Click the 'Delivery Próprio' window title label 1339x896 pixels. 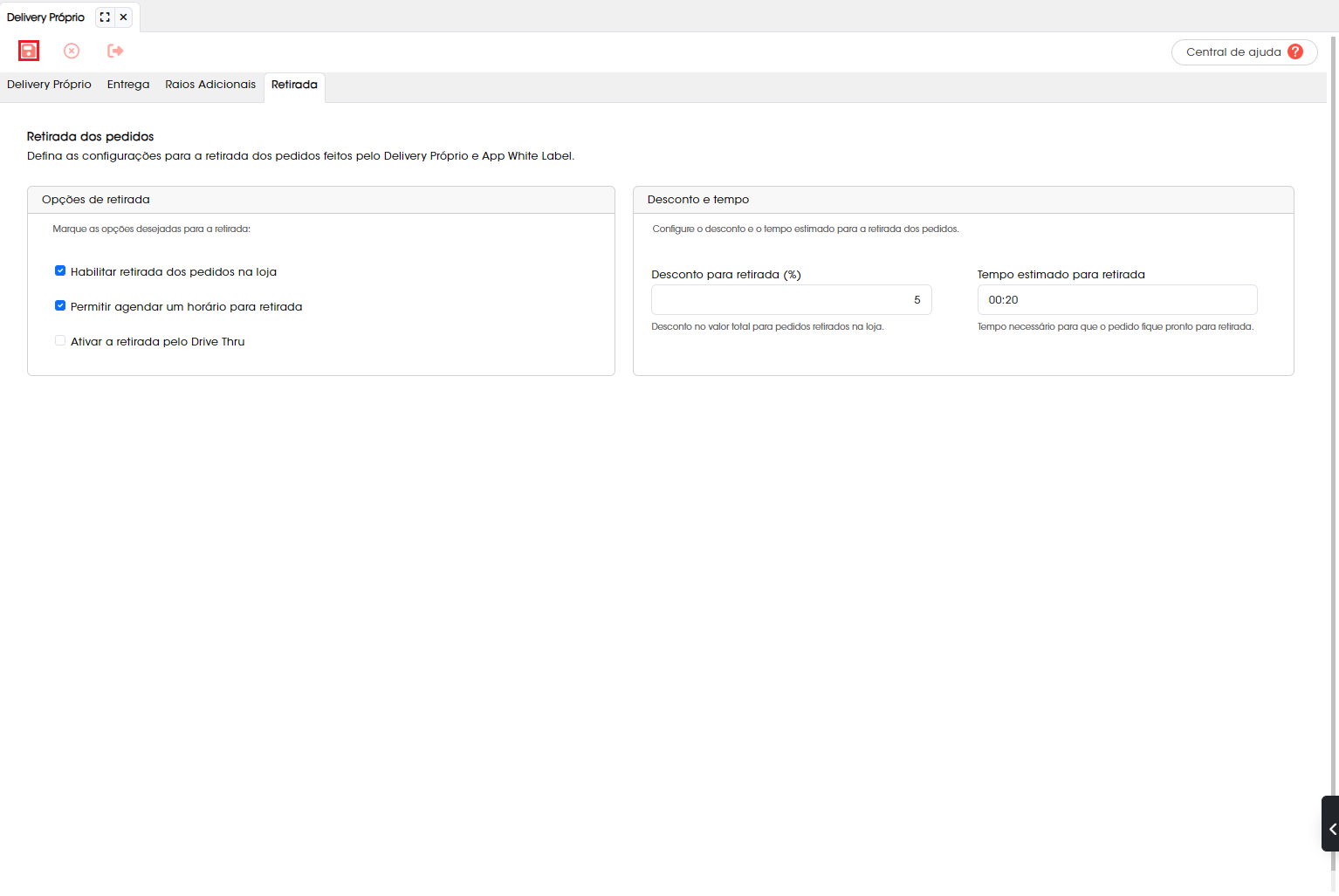pos(45,17)
